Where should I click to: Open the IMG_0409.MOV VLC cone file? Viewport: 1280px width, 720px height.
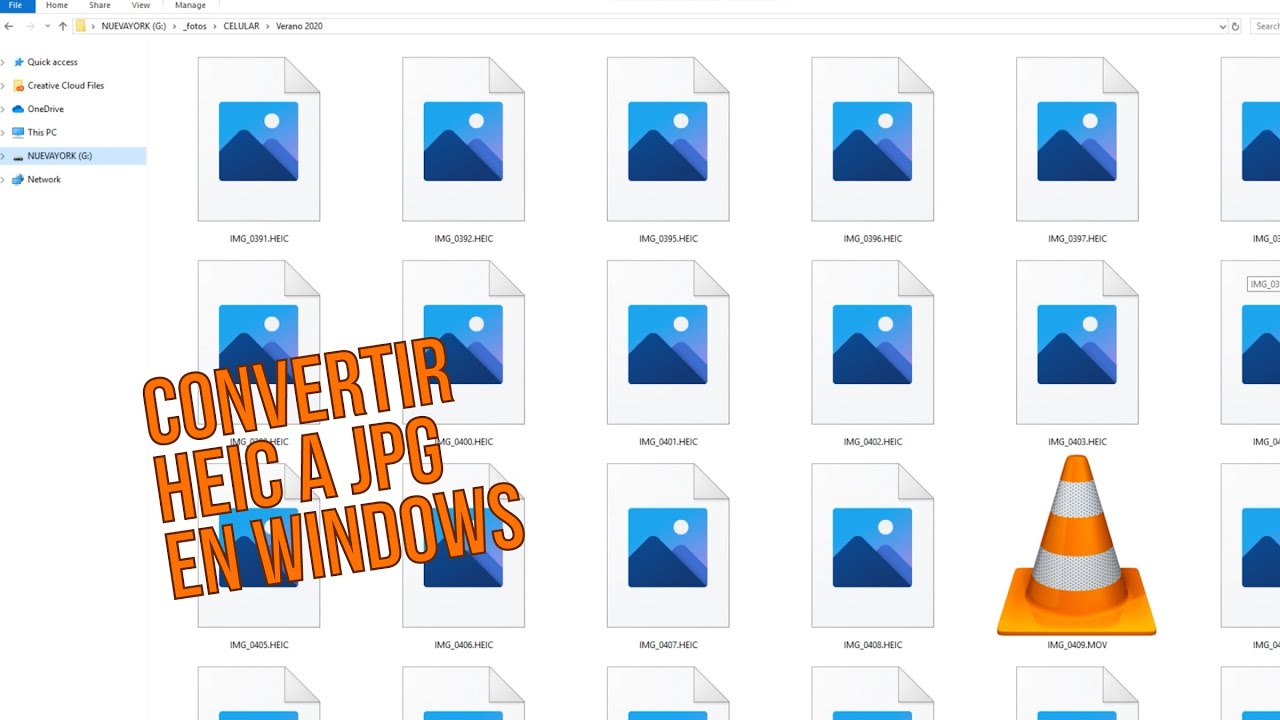coord(1076,548)
